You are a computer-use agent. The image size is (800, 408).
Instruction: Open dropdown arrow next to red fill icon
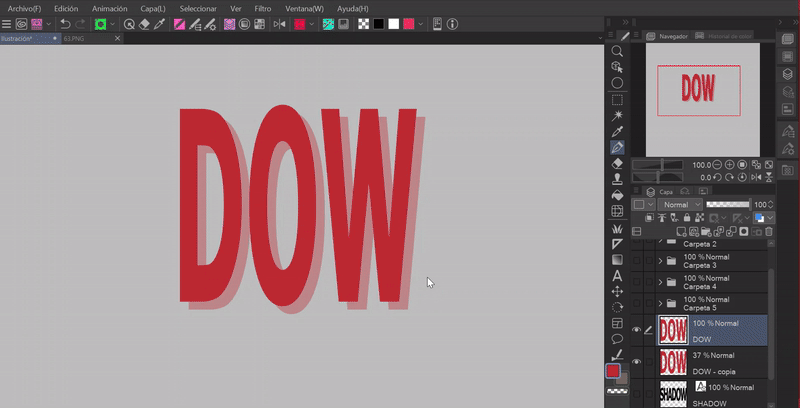(x=312, y=24)
